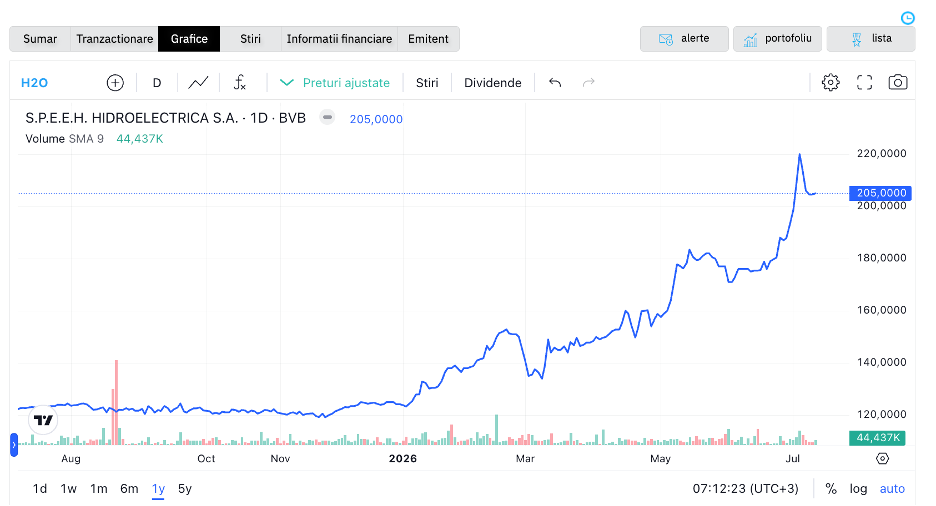Switch chart to fullscreen mode
Screen dimensions: 936x506
[x=864, y=82]
